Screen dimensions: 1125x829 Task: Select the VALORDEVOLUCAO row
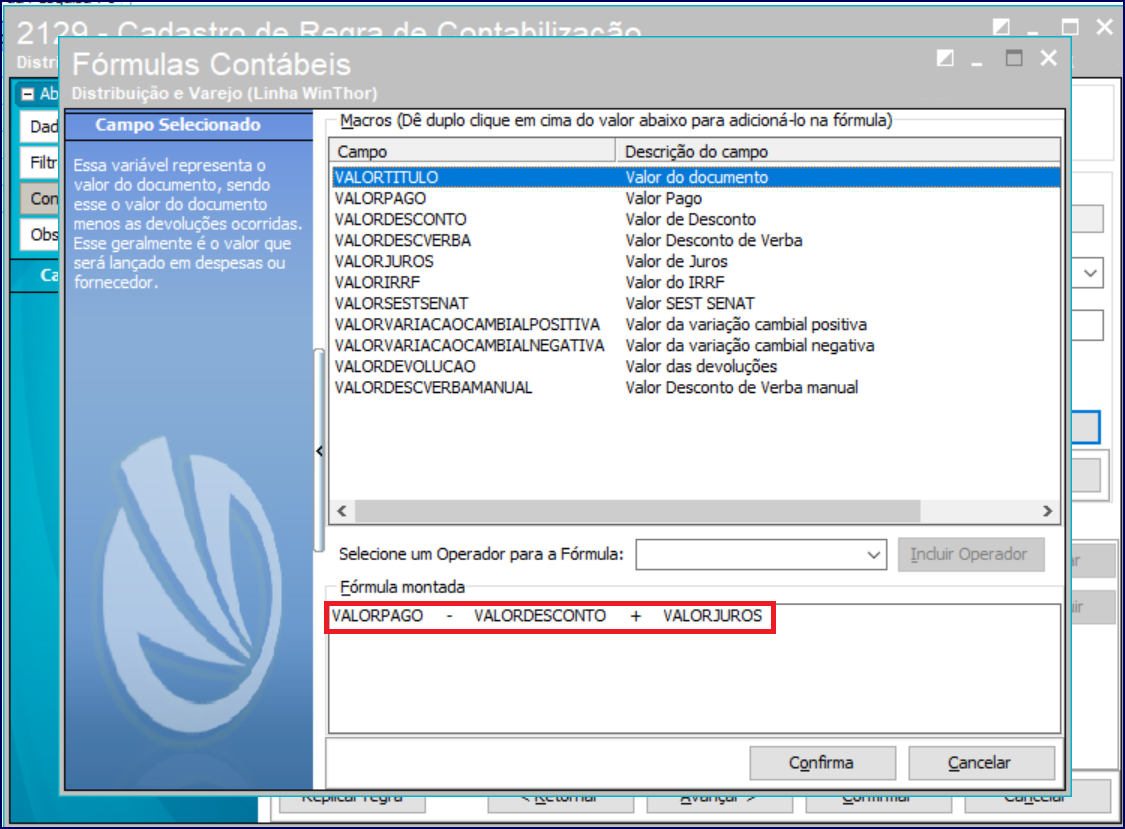tap(695, 366)
